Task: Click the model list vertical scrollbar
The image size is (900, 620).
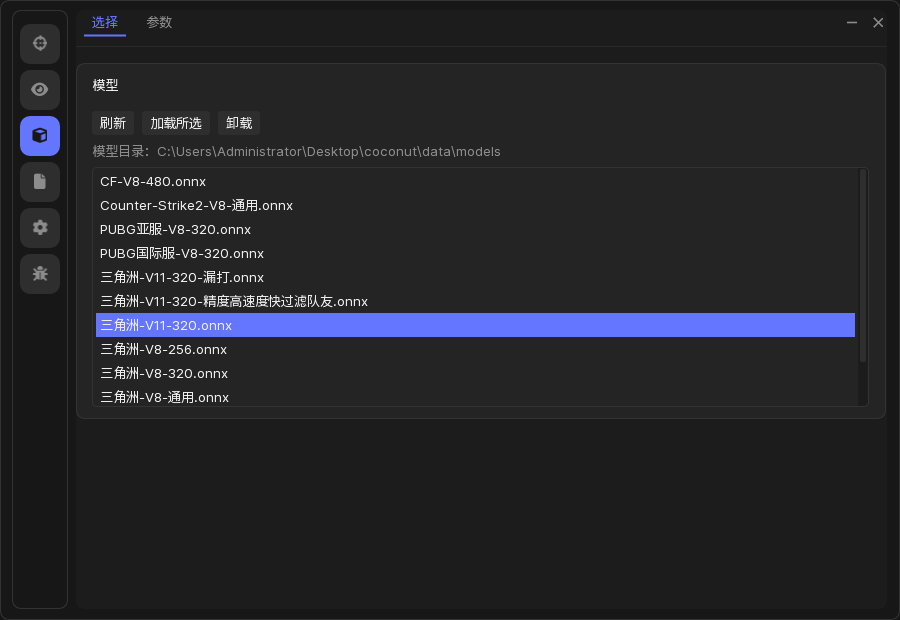Action: click(862, 266)
